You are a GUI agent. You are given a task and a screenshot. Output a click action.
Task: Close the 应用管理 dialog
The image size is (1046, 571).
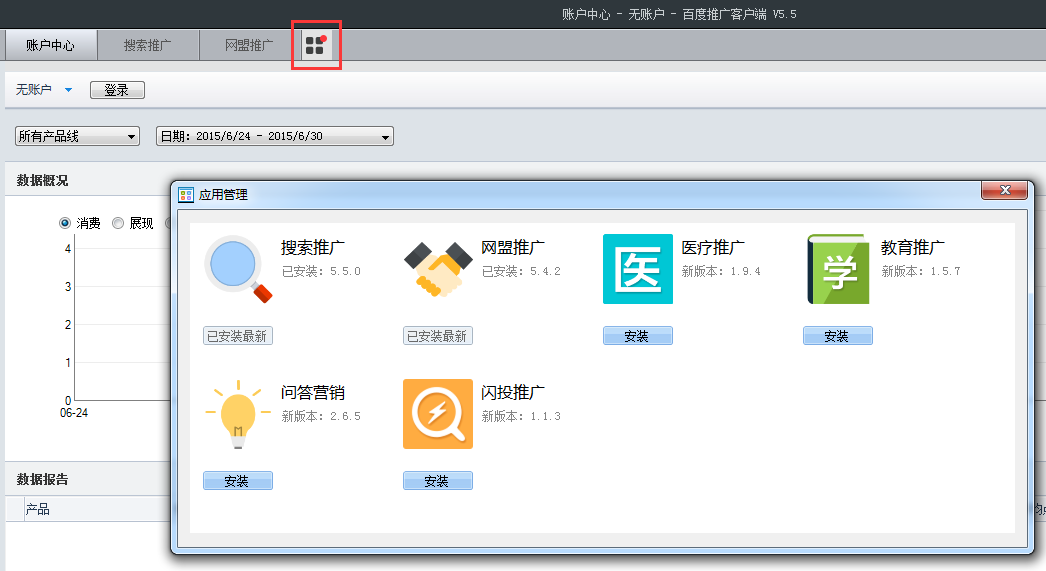click(x=1004, y=190)
